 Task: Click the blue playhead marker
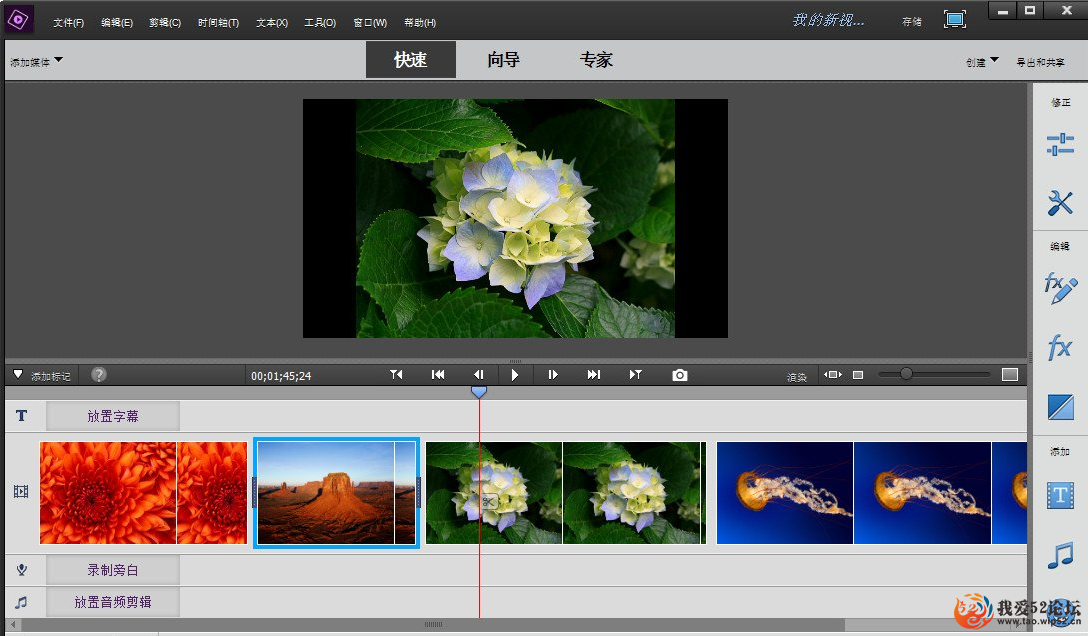tap(479, 392)
